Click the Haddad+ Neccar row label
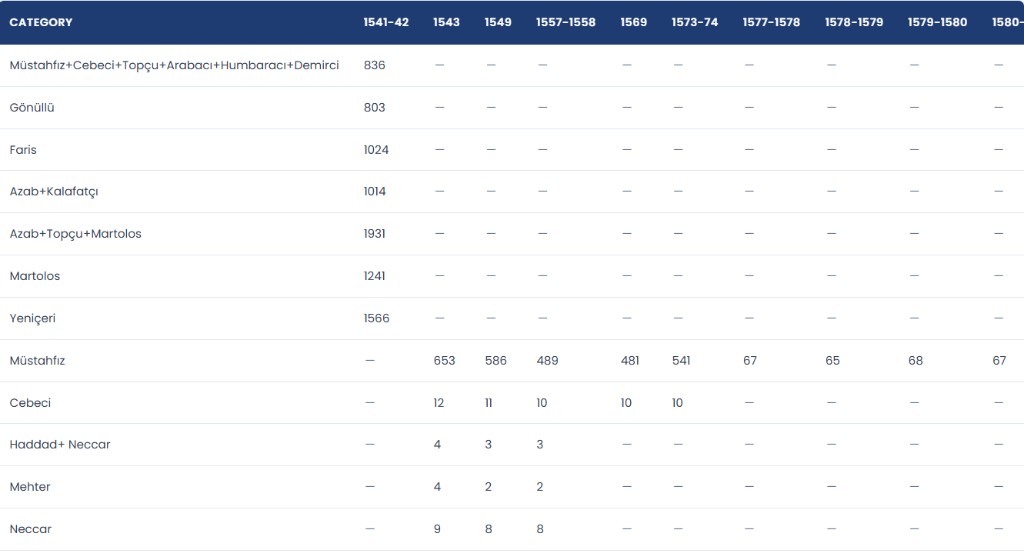Screen dimensions: 1024x560 [x=60, y=444]
